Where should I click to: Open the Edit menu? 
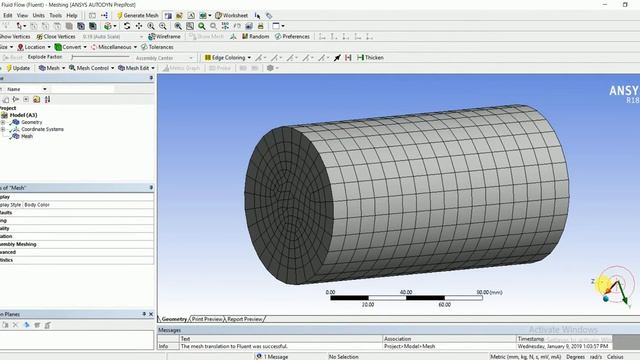pos(8,15)
